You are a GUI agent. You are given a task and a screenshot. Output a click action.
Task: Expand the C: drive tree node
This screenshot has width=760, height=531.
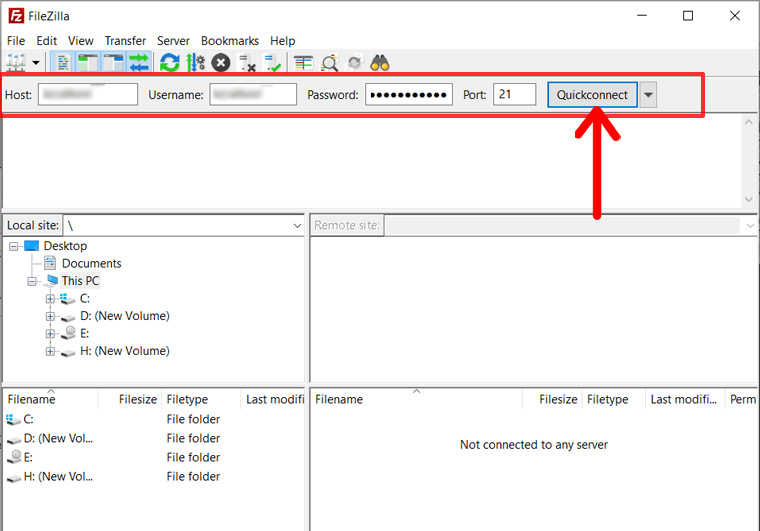[x=50, y=298]
